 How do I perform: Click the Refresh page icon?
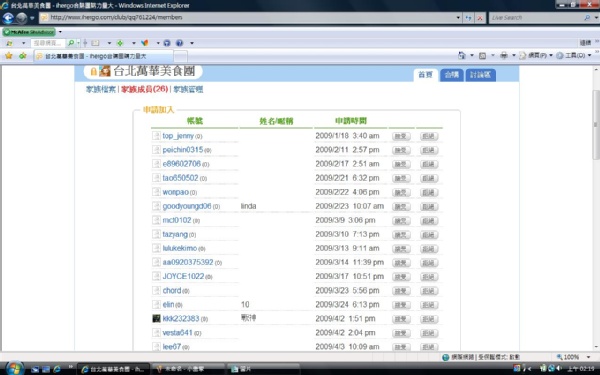[468, 18]
